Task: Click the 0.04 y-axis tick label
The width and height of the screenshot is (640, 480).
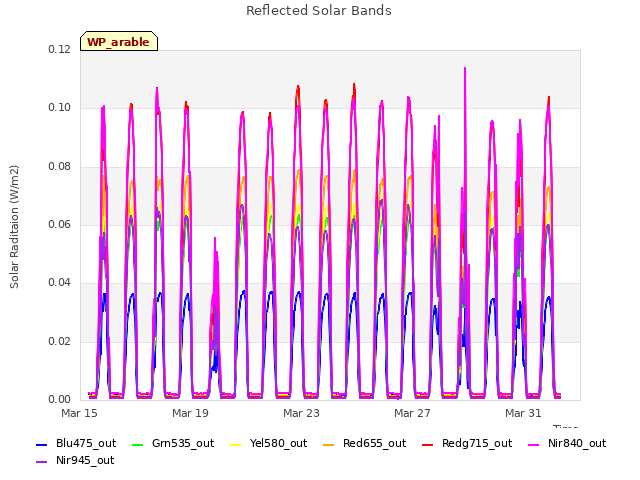Action: [x=60, y=283]
